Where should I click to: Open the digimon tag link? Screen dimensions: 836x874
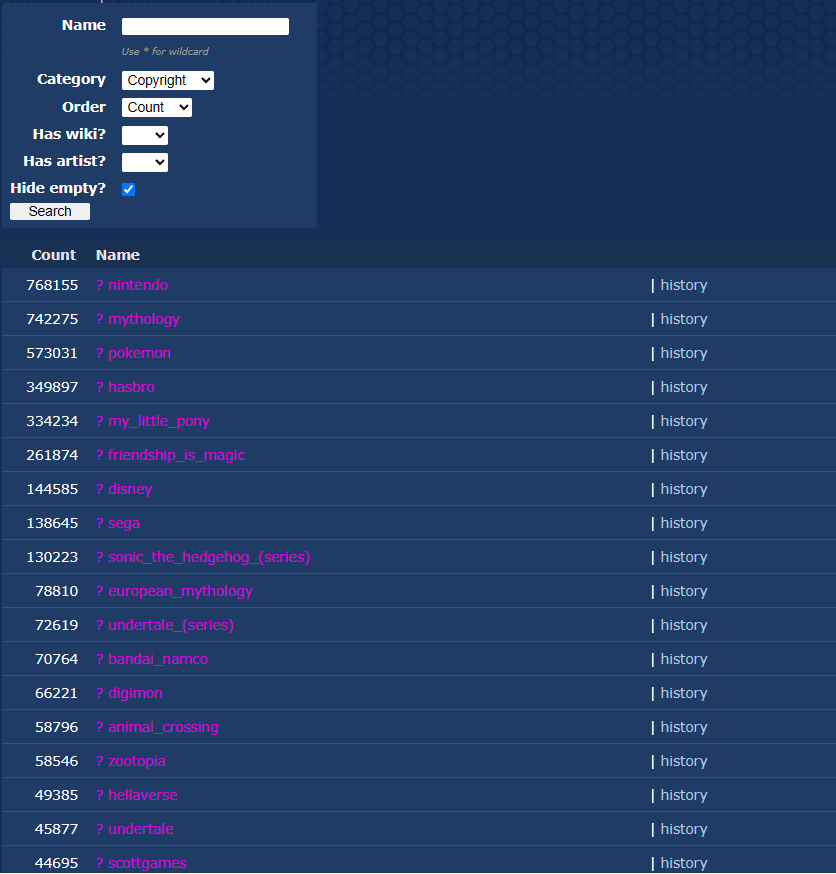[x=135, y=693]
